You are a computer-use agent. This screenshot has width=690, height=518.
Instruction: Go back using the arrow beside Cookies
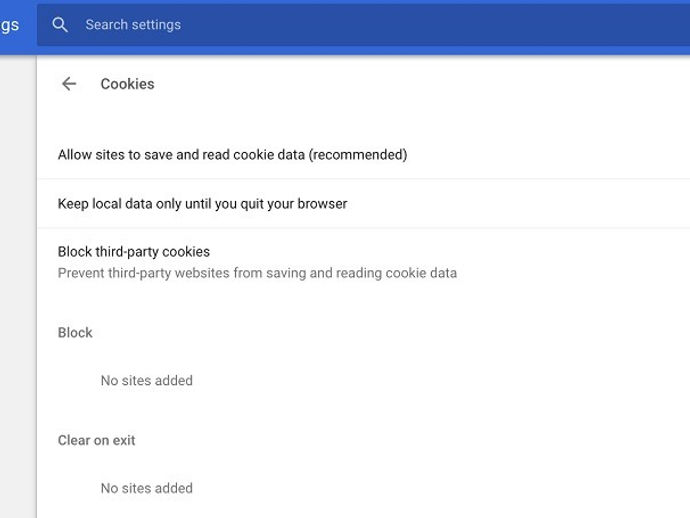[x=69, y=84]
